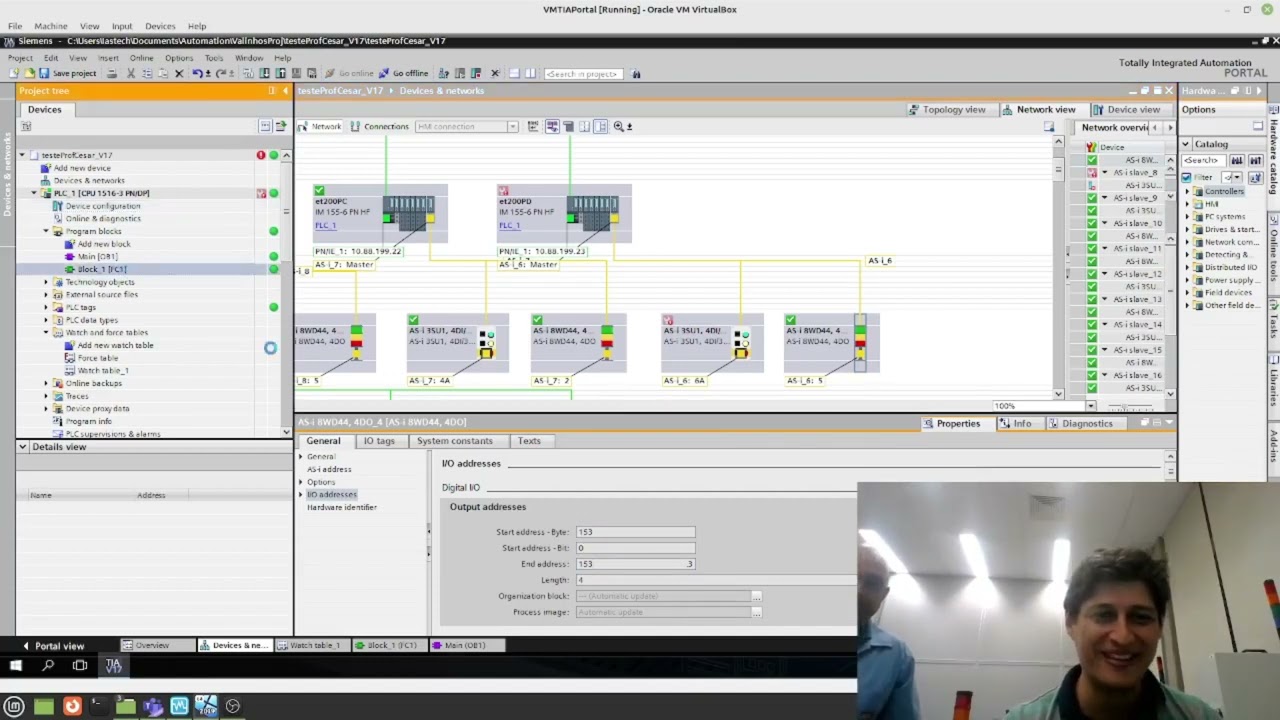The width and height of the screenshot is (1280, 720).
Task: Click the Cut scissors icon in toolbar
Action: coord(130,74)
